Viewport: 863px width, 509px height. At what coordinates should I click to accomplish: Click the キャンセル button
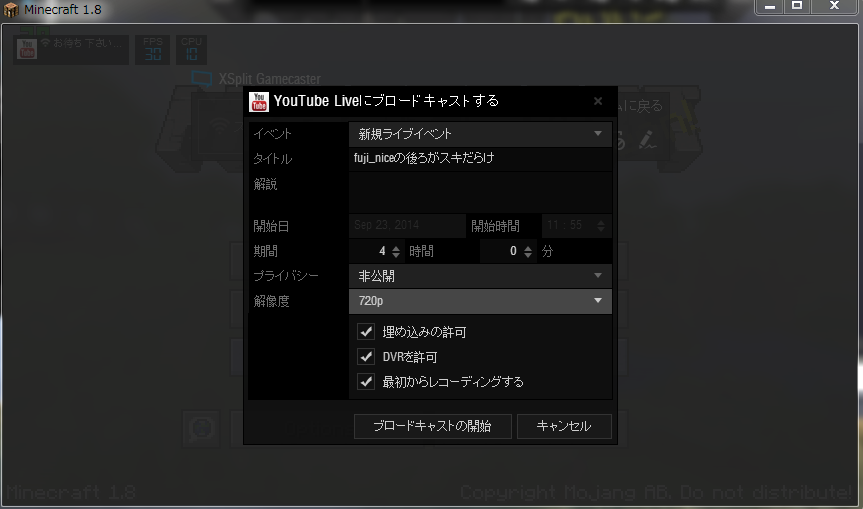564,426
